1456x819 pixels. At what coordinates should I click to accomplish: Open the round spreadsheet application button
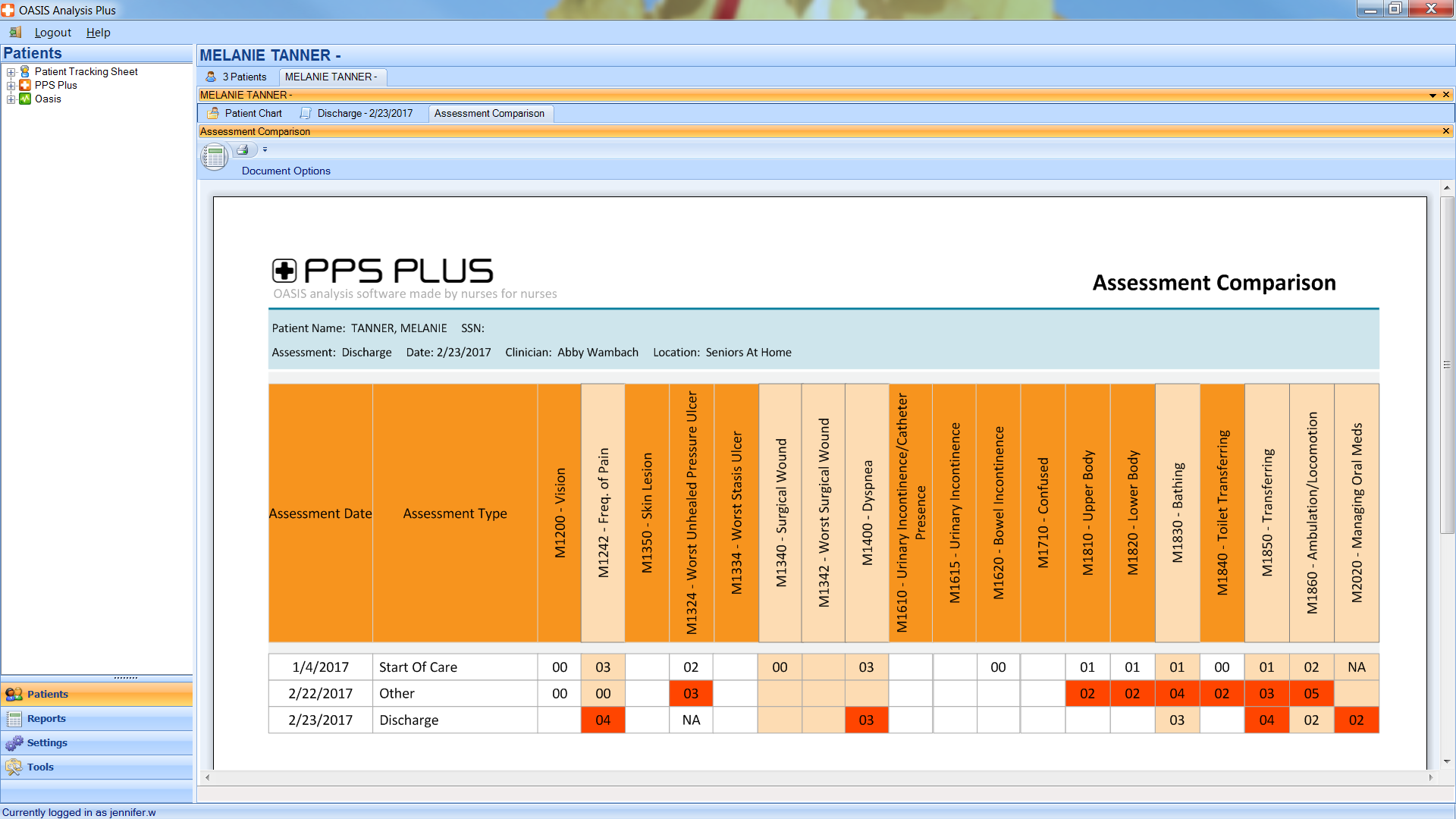coord(215,157)
